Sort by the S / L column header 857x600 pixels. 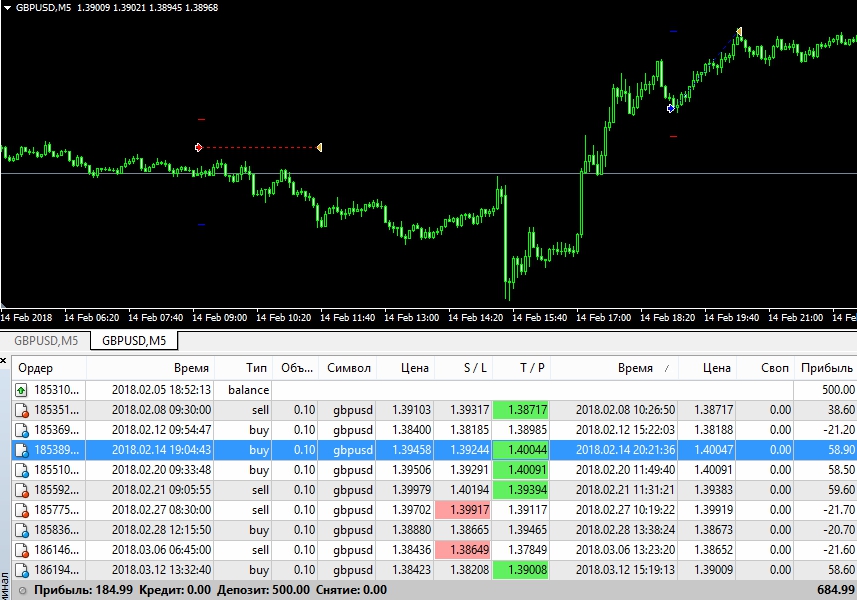(x=463, y=368)
